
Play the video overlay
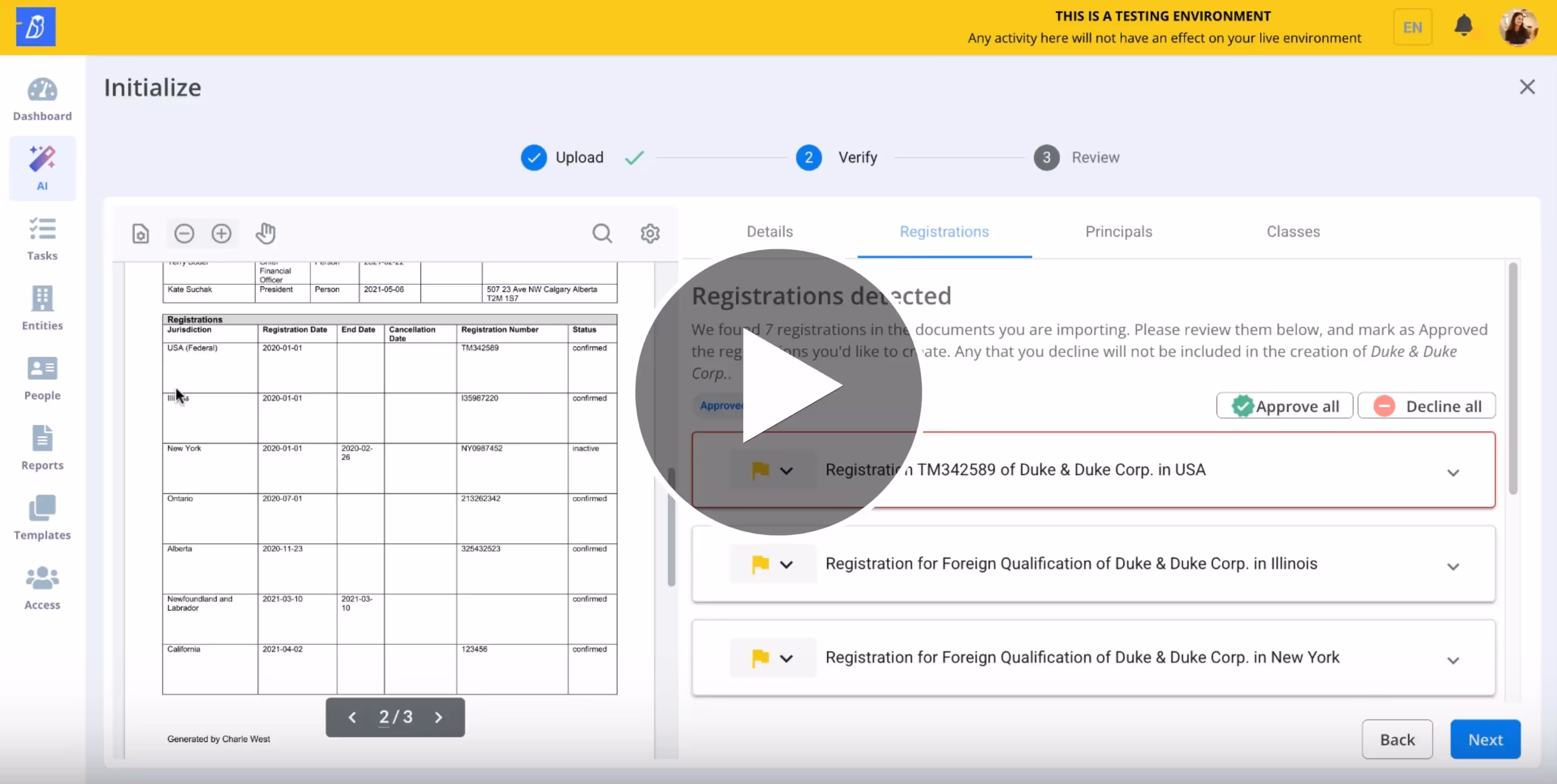[x=778, y=391]
